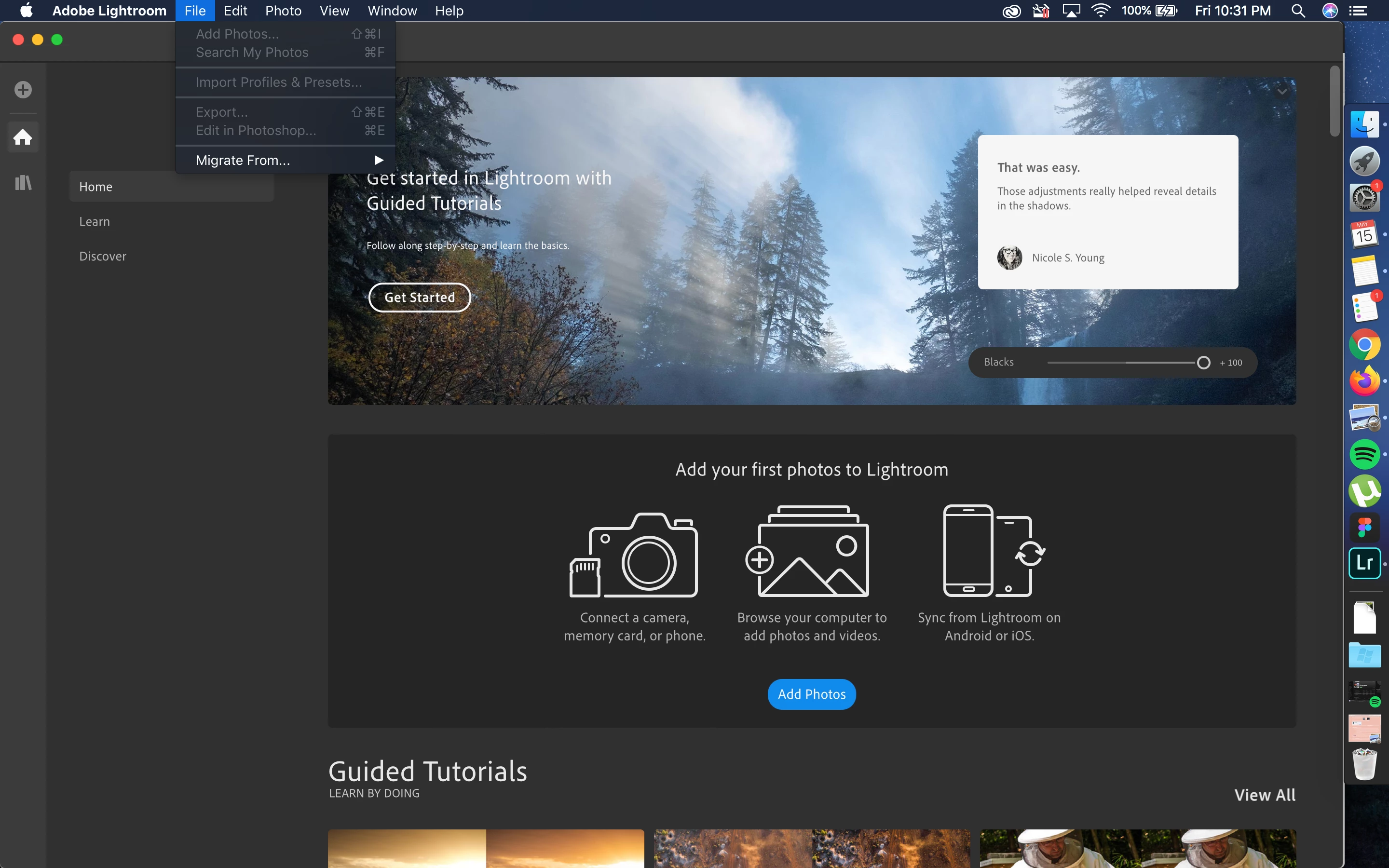Click the blue Add Photos button
Viewport: 1389px width, 868px height.
(811, 694)
